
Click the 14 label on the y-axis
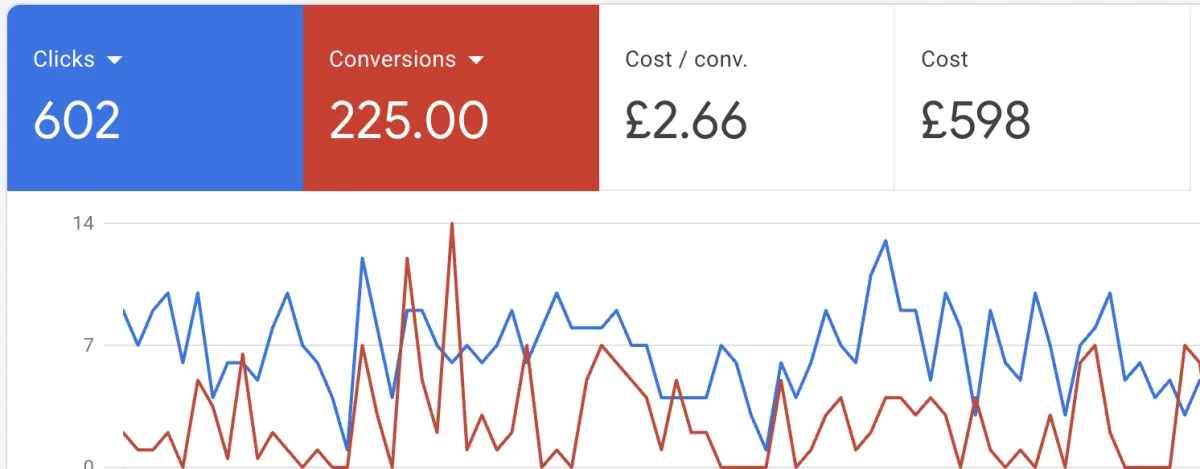[83, 223]
